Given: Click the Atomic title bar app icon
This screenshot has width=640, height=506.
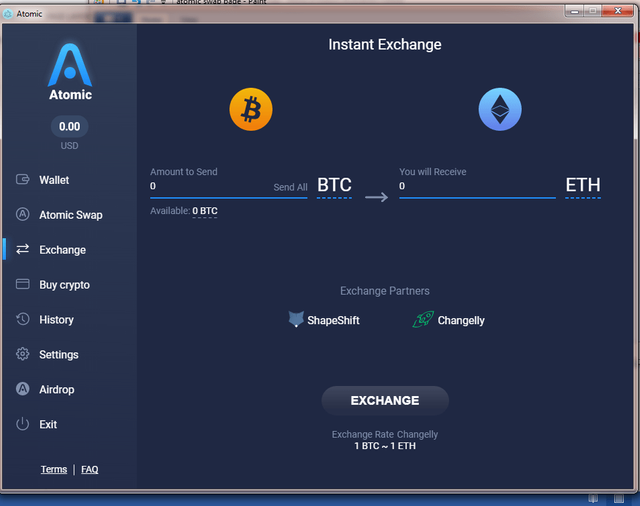Looking at the screenshot, I should [x=8, y=14].
